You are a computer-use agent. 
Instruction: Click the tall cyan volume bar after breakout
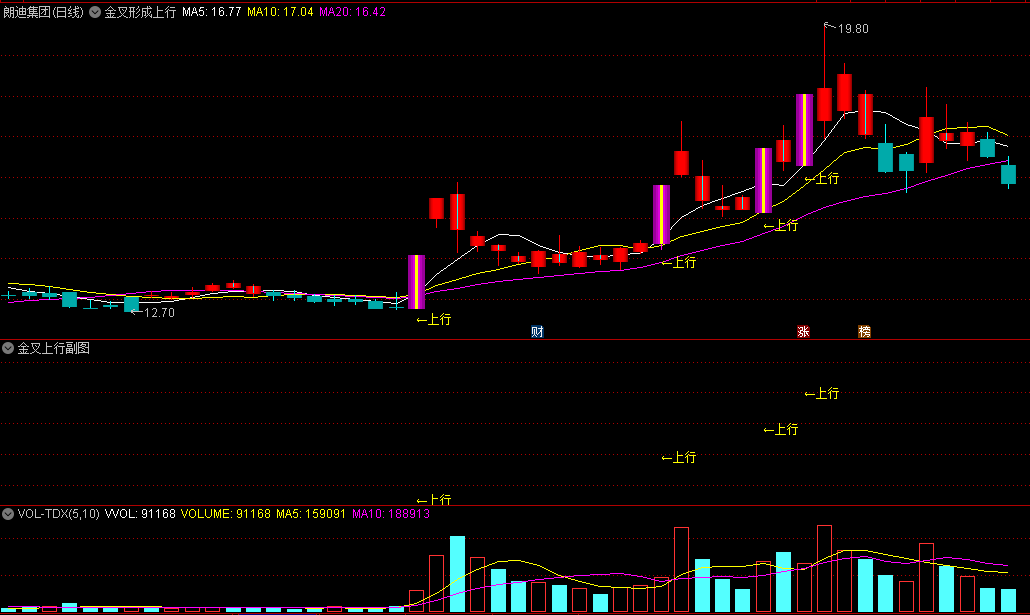point(457,574)
